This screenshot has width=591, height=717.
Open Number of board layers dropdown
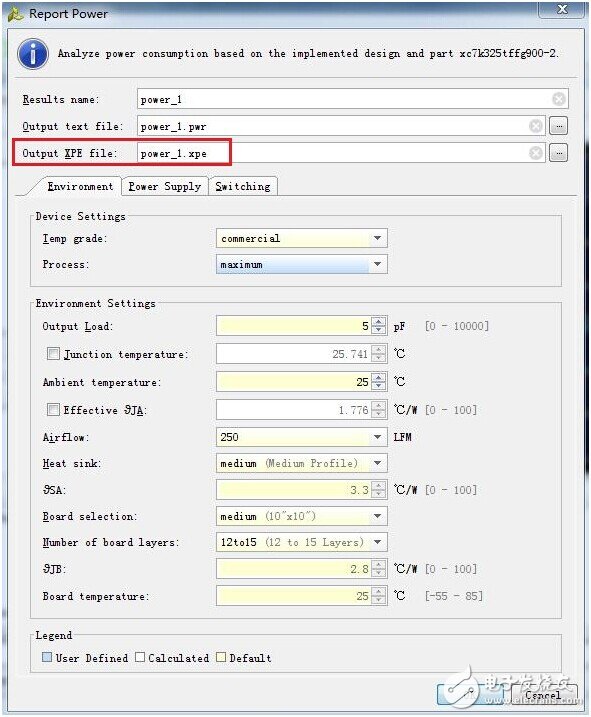[301, 542]
